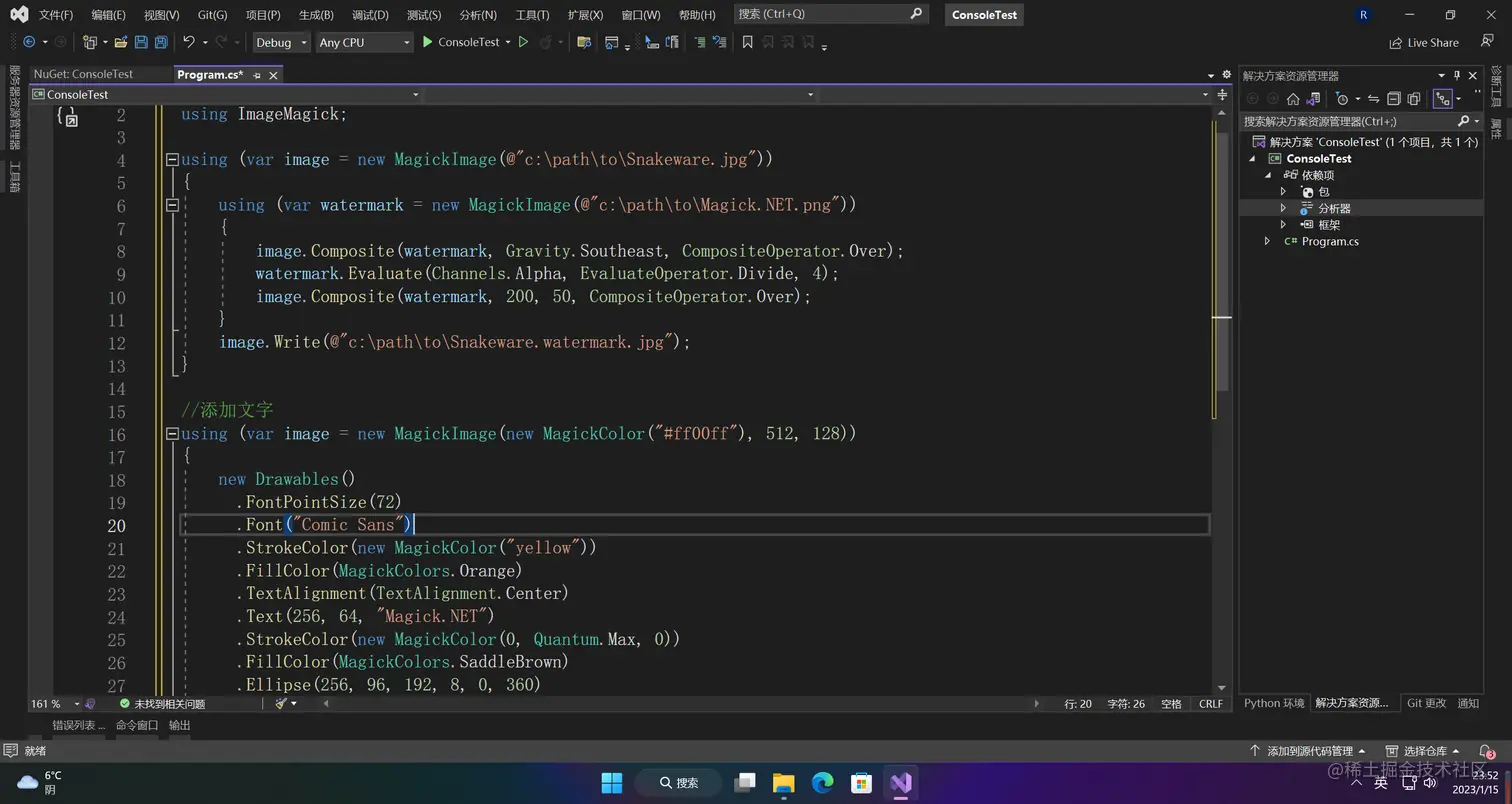Click the vertical editor scrollbar thumb
The height and width of the screenshot is (804, 1512).
(1221, 260)
